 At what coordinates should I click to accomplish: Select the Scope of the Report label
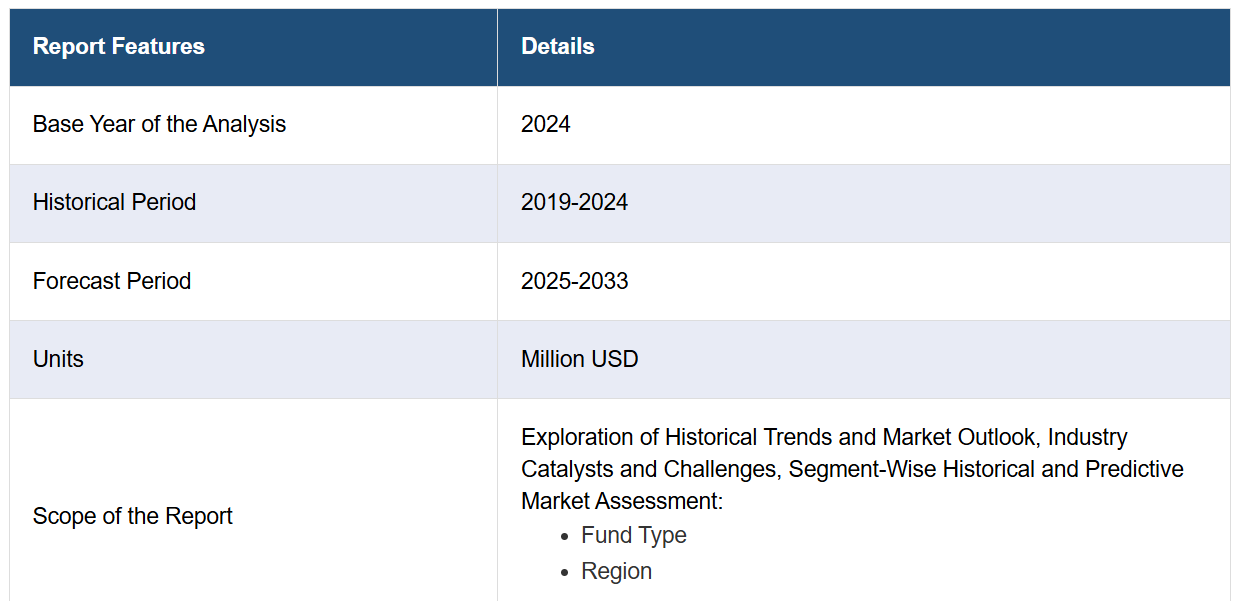[x=132, y=517]
